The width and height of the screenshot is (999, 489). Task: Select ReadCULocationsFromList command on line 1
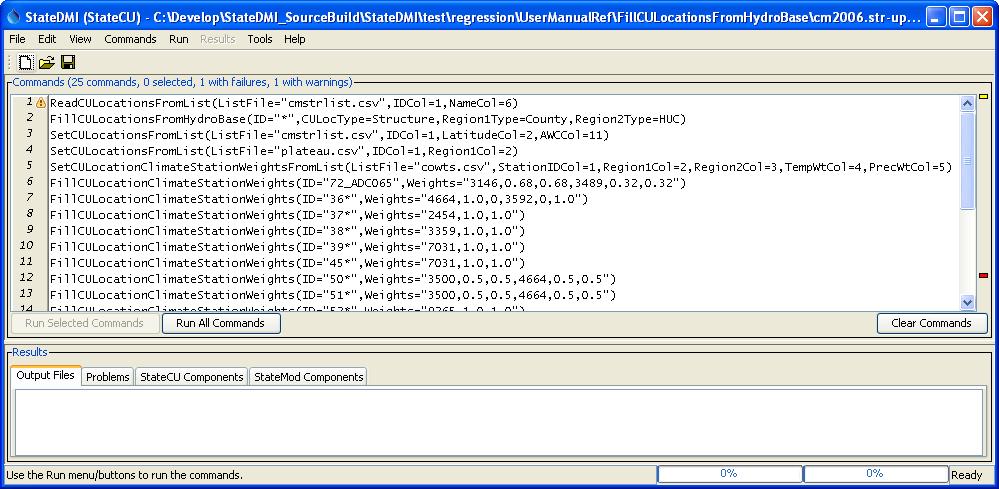pyautogui.click(x=284, y=103)
